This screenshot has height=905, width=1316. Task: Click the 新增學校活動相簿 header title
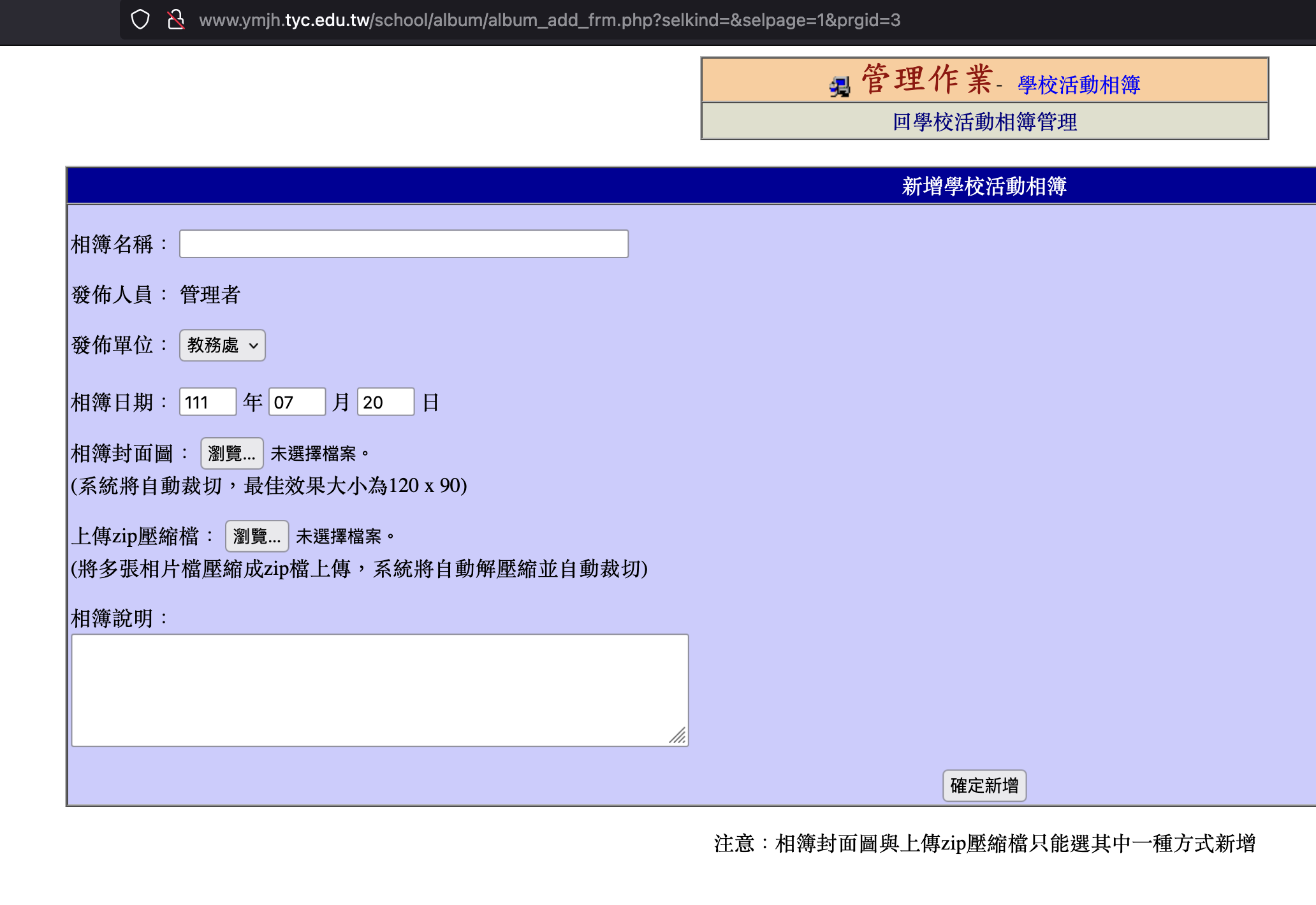pos(984,186)
